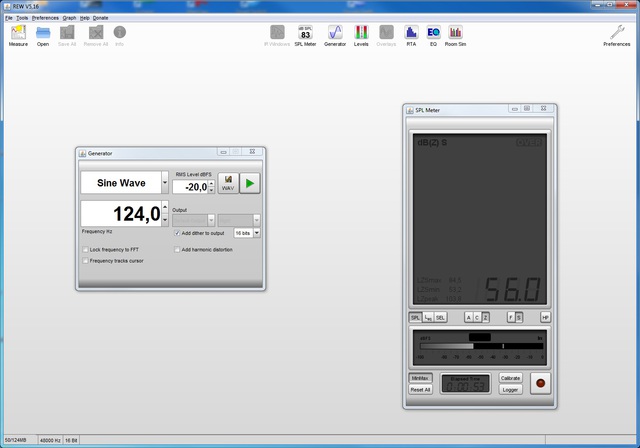Open the Room Sim tool
The width and height of the screenshot is (640, 448).
click(x=456, y=36)
